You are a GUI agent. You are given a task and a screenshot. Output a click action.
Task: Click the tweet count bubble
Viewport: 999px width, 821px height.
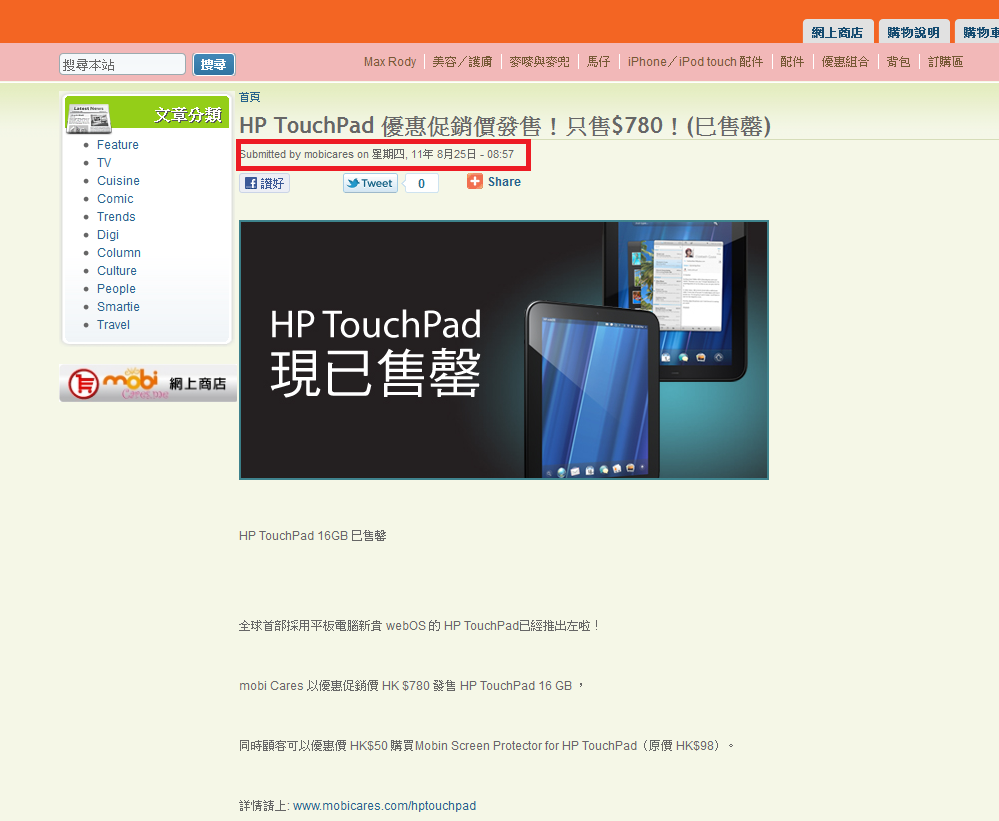pyautogui.click(x=421, y=184)
